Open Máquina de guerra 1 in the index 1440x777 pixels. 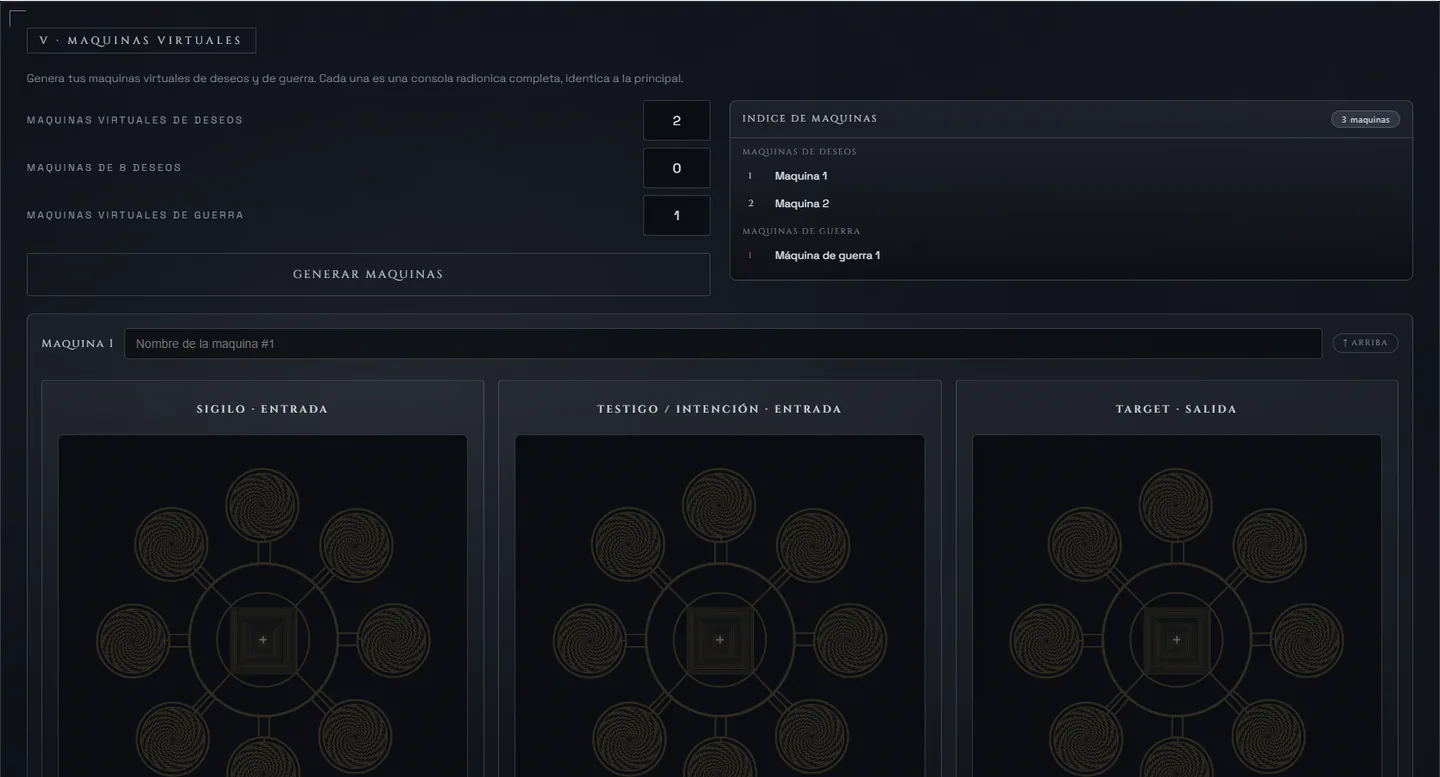[827, 255]
